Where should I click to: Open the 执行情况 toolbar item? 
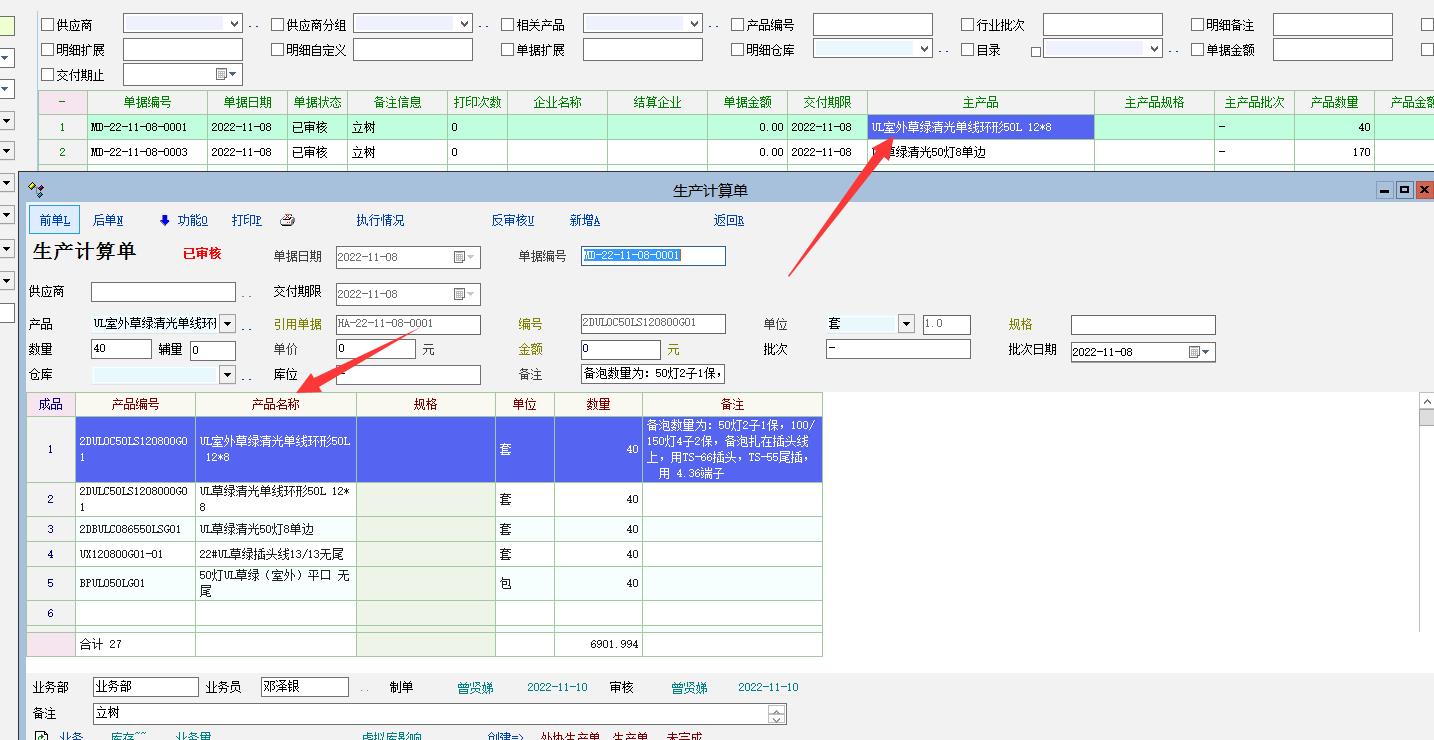point(380,221)
